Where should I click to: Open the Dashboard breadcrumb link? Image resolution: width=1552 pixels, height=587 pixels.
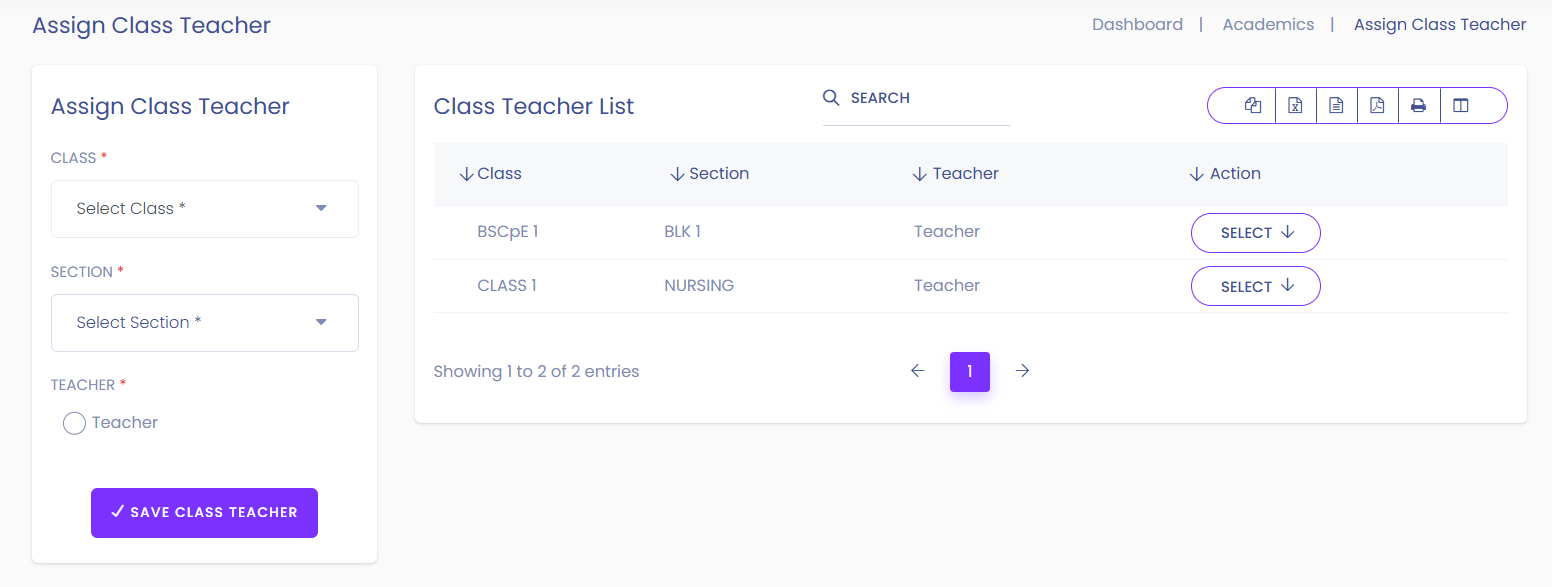click(1137, 25)
